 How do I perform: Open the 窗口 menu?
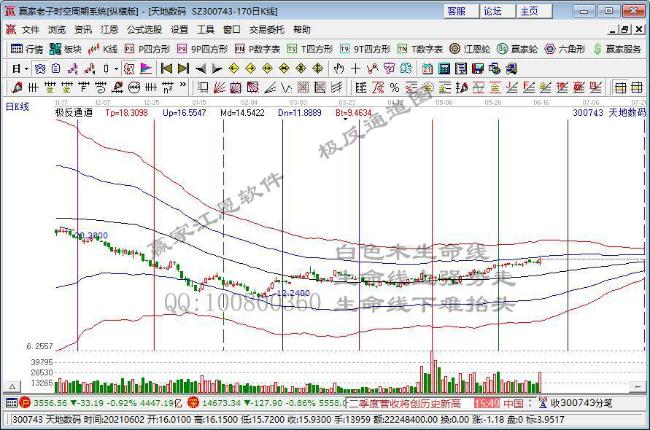click(x=232, y=29)
